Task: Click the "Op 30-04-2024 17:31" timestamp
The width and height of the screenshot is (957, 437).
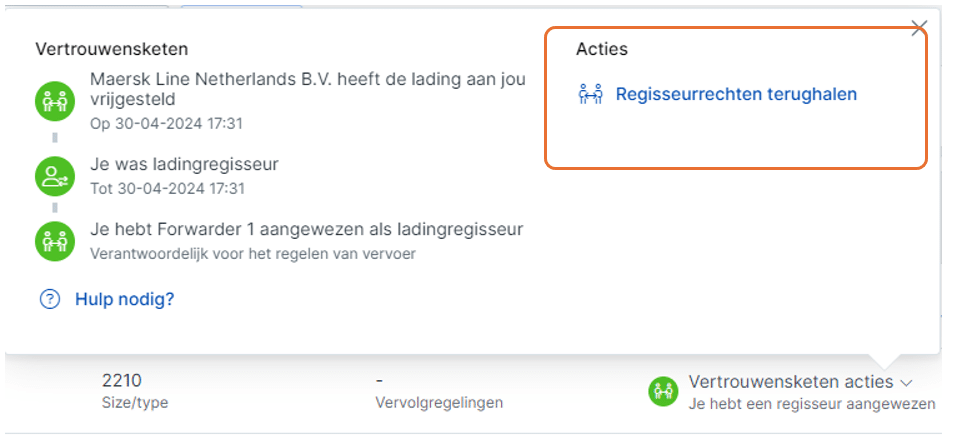Action: [166, 124]
